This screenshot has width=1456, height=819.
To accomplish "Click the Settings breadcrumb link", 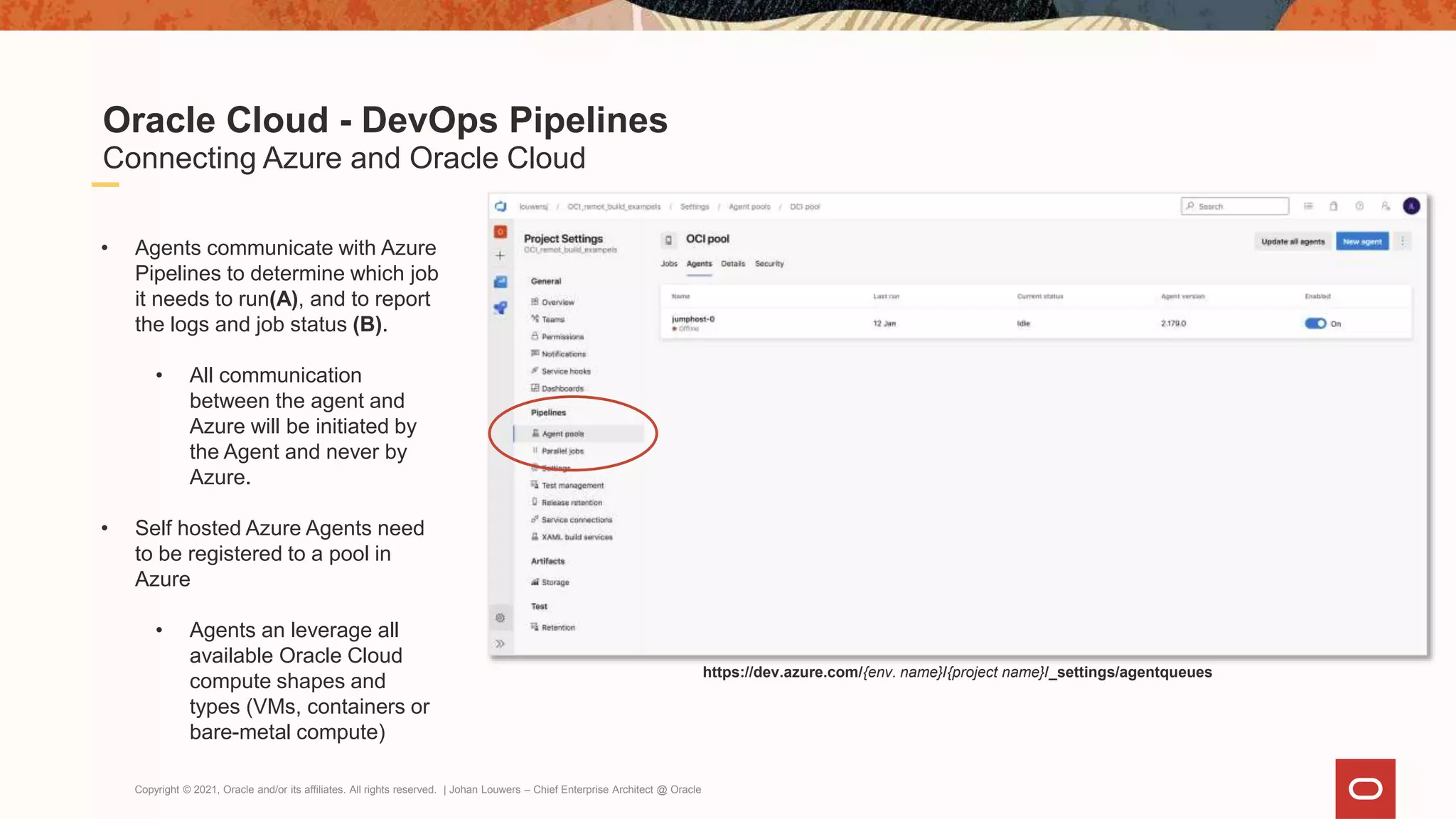I will click(695, 207).
